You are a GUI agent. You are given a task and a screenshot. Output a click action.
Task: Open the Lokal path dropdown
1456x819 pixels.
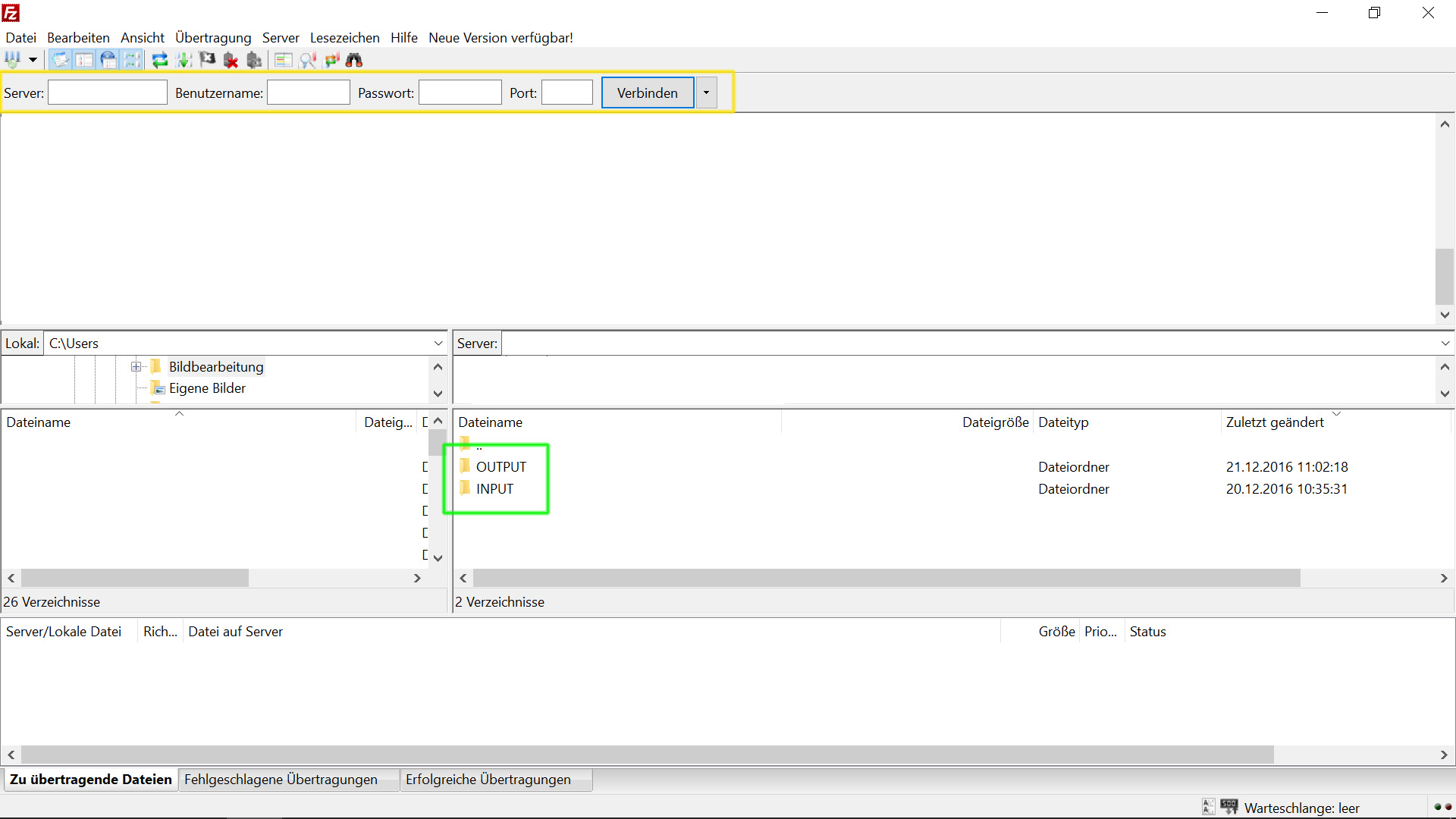coord(438,343)
